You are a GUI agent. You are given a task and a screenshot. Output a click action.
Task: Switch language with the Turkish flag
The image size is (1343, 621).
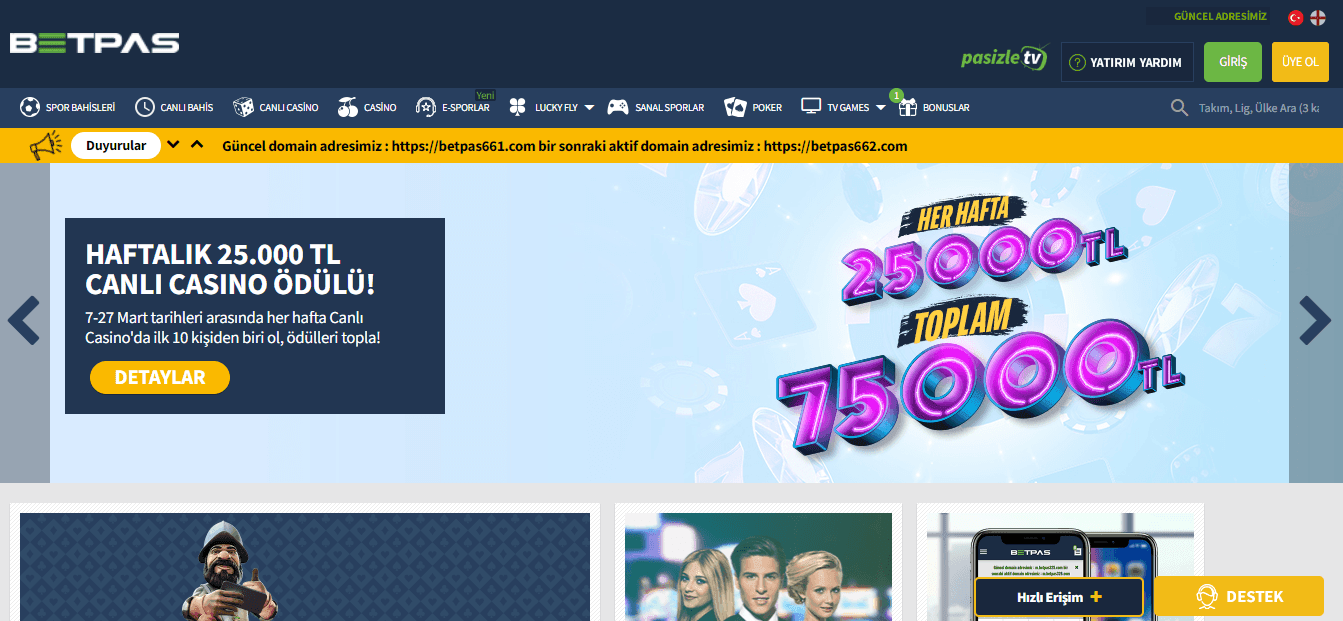(1296, 17)
